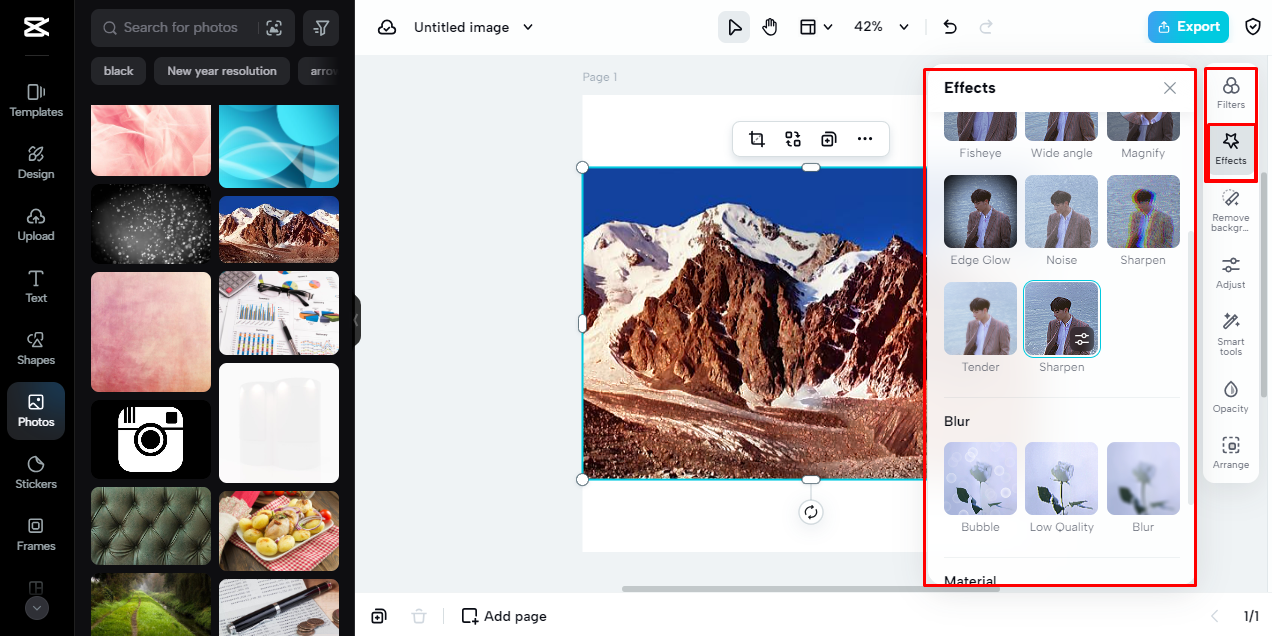Expand more sidebar items with down chevron
This screenshot has width=1272, height=636.
(x=37, y=607)
